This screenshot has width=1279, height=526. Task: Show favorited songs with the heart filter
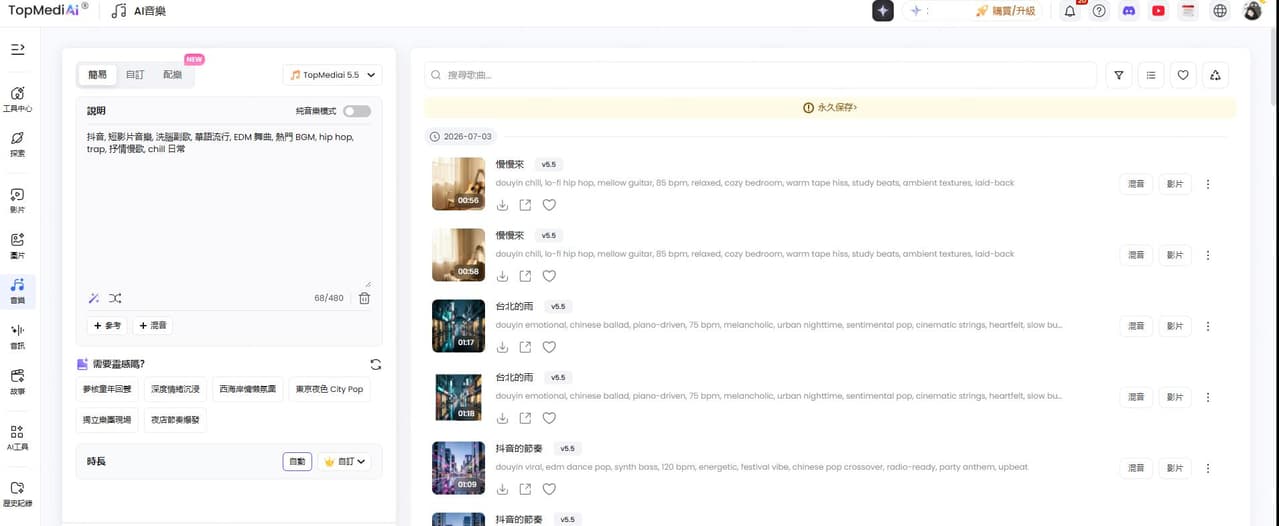[1183, 75]
